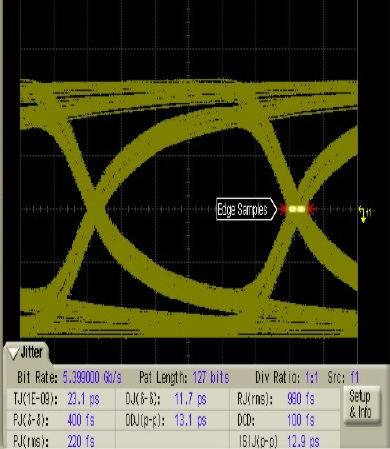Viewport: 390px width, 449px height.
Task: Collapse the Jitter tab triangle
Action: pos(13,353)
